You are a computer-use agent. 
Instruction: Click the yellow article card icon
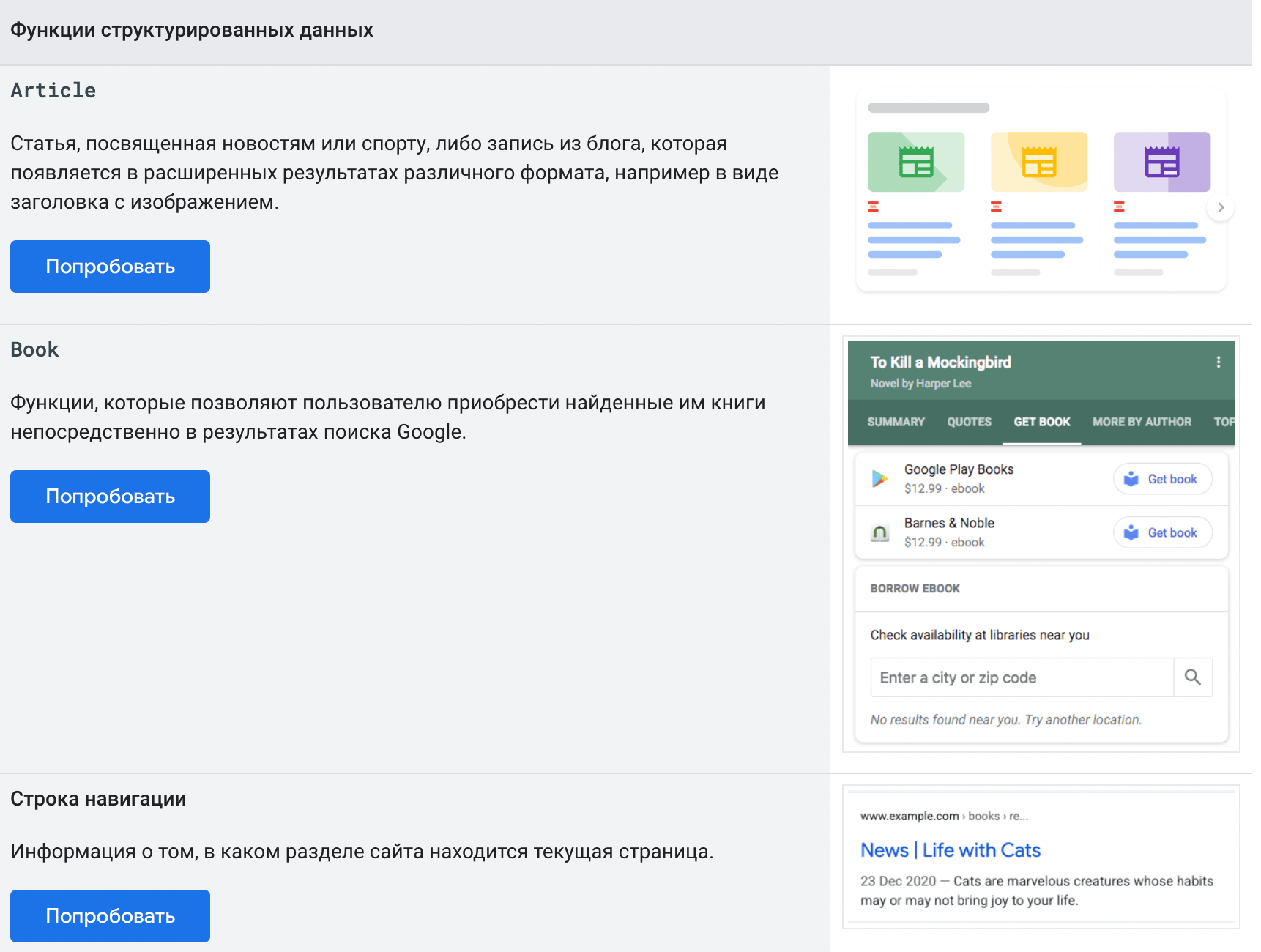(1038, 162)
